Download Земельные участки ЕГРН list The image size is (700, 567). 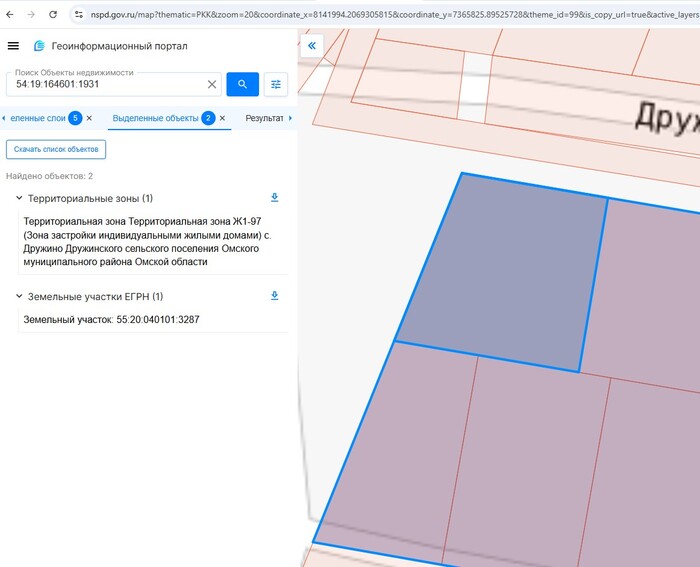[275, 296]
